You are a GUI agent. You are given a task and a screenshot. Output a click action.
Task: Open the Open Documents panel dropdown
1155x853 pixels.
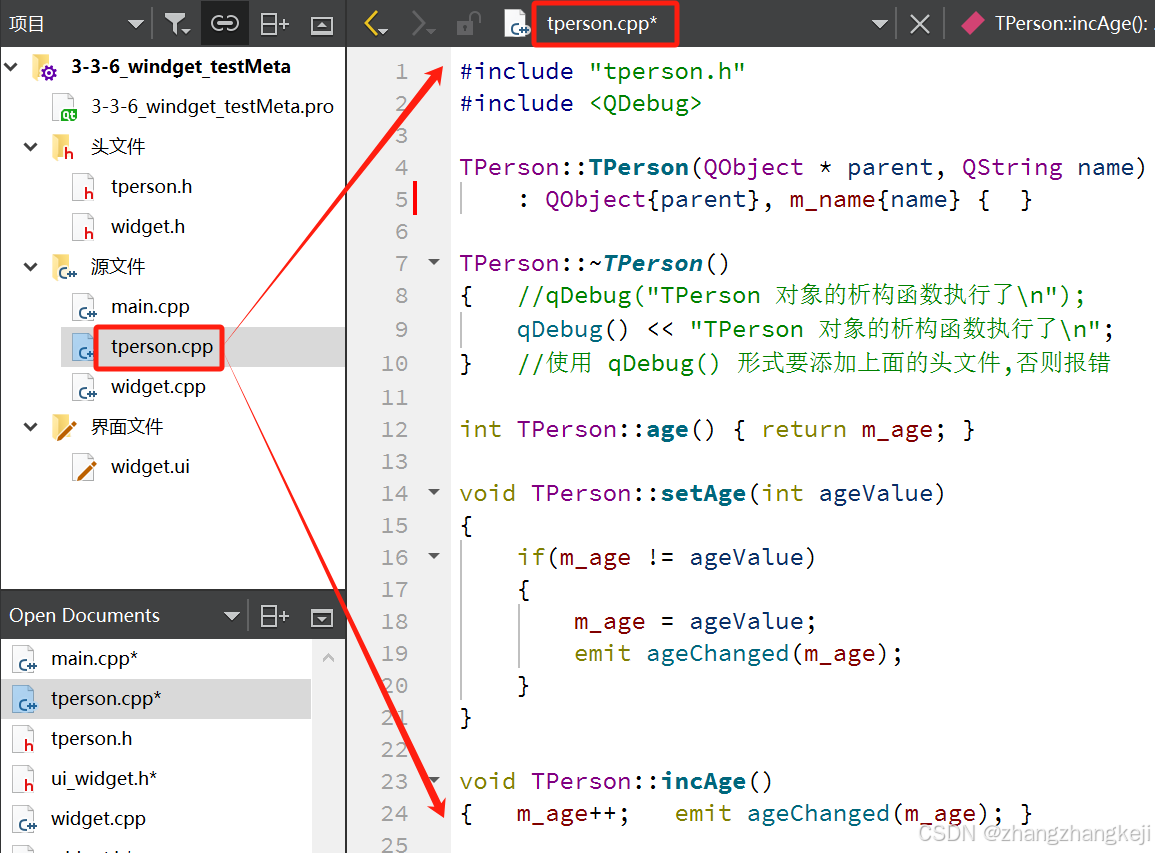tap(231, 616)
